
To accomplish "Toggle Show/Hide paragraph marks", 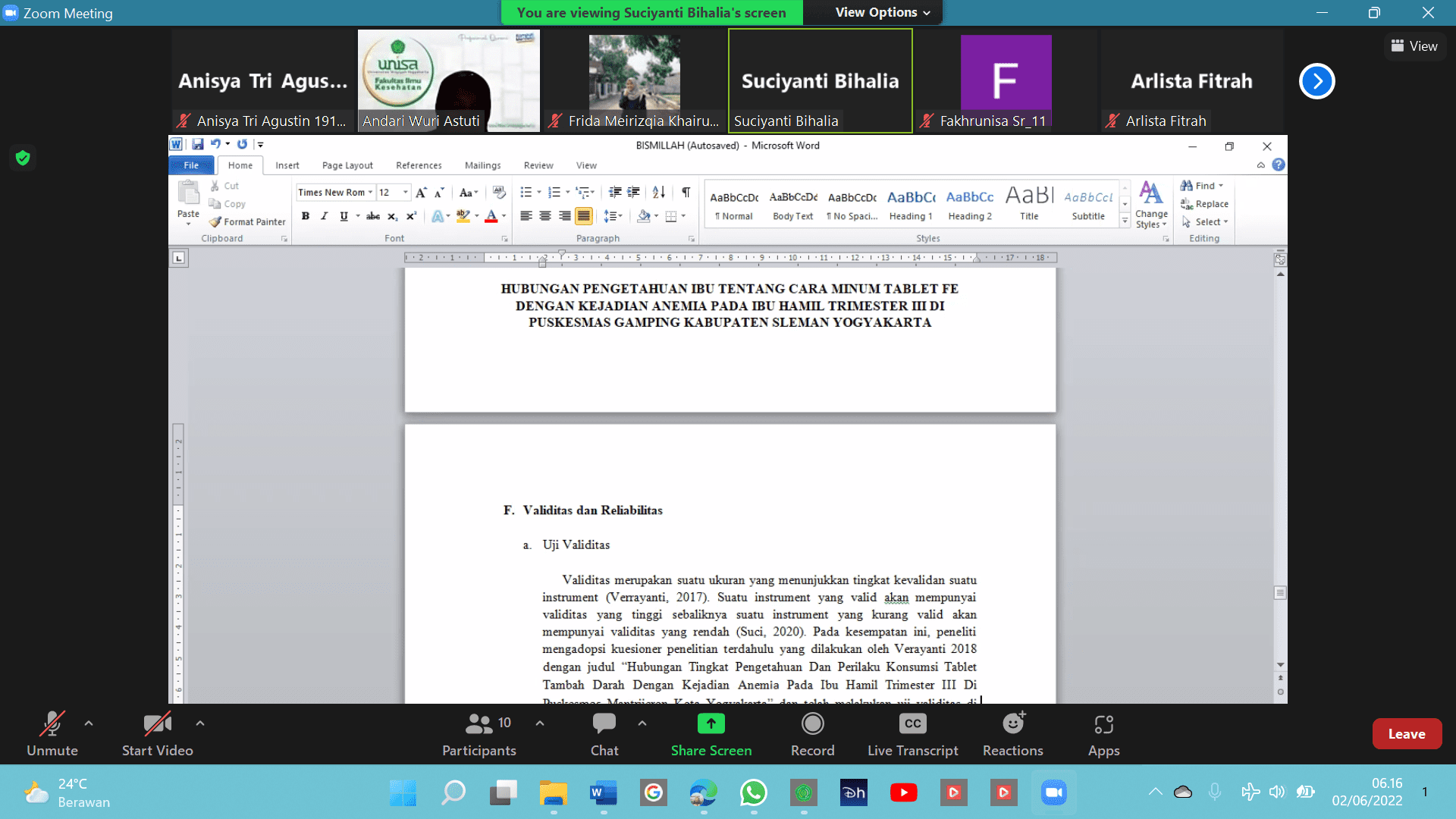I will click(x=686, y=193).
